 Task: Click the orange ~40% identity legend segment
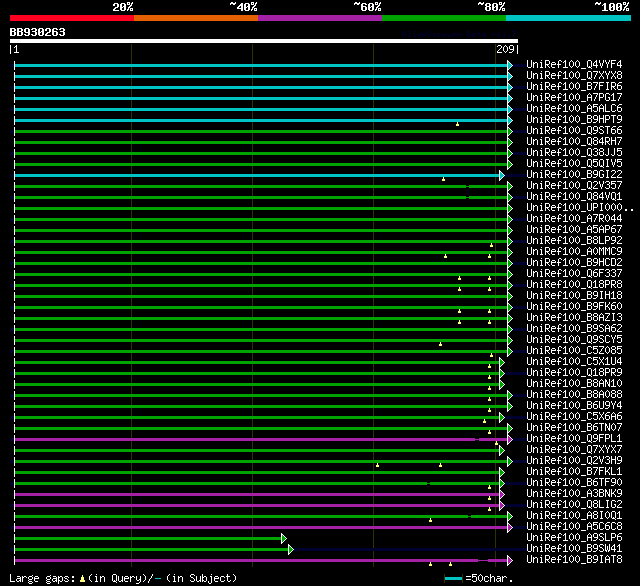click(x=195, y=17)
